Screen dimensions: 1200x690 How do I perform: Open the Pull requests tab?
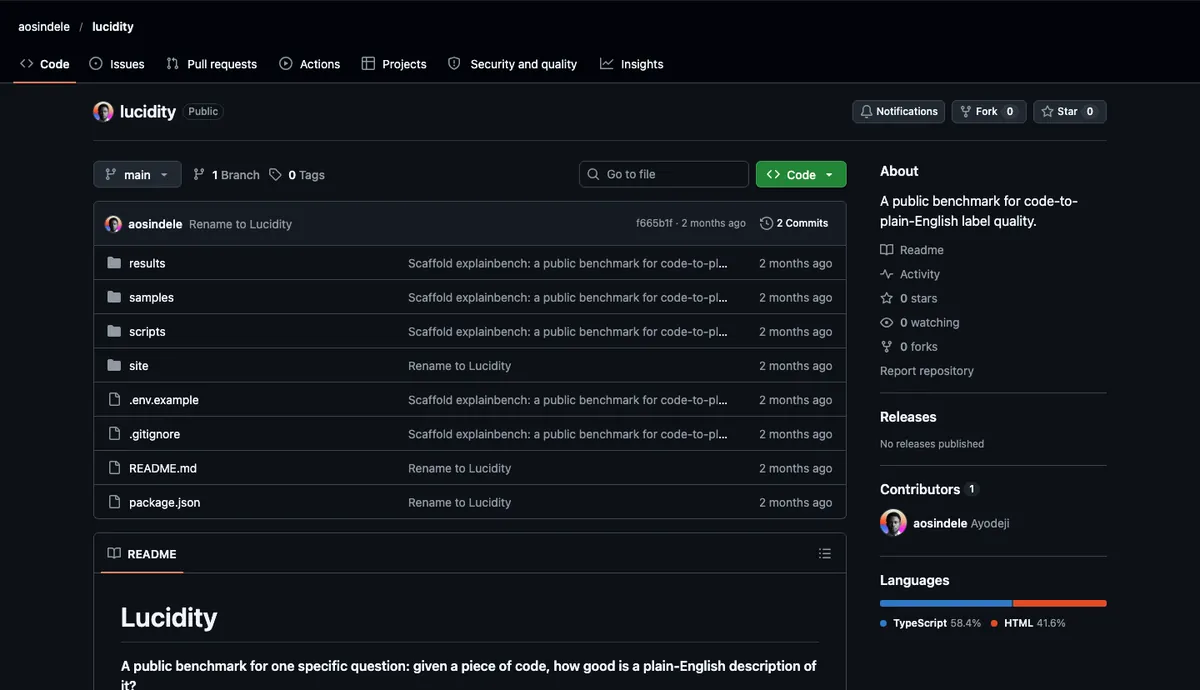point(211,64)
